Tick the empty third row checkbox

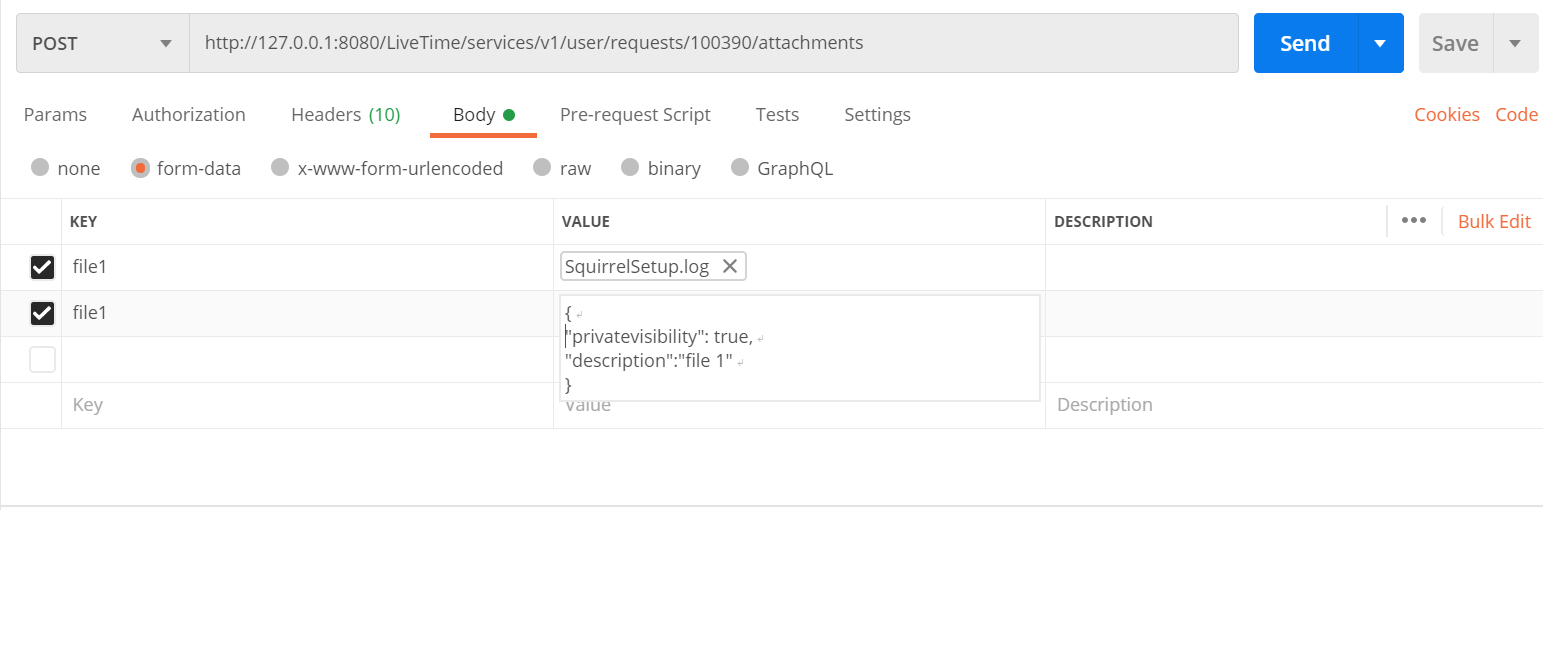[42, 359]
